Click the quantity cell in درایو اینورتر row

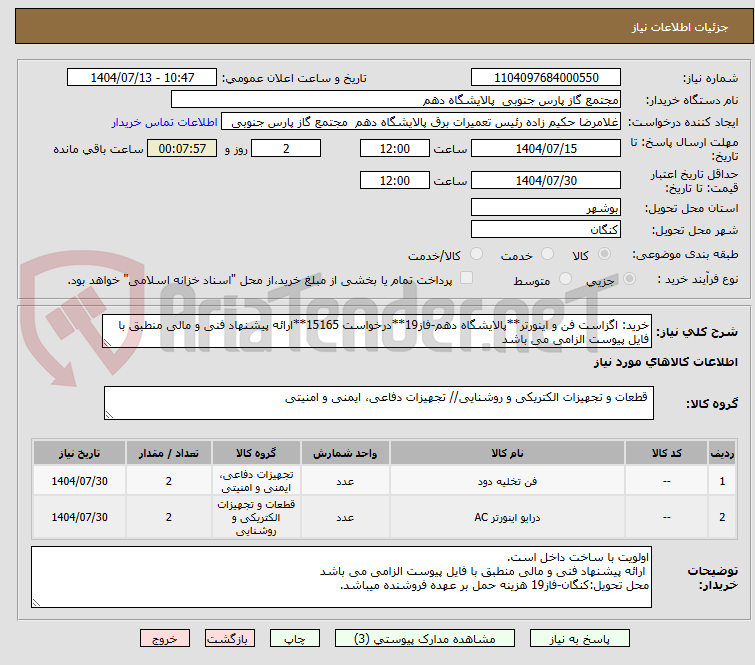[169, 517]
